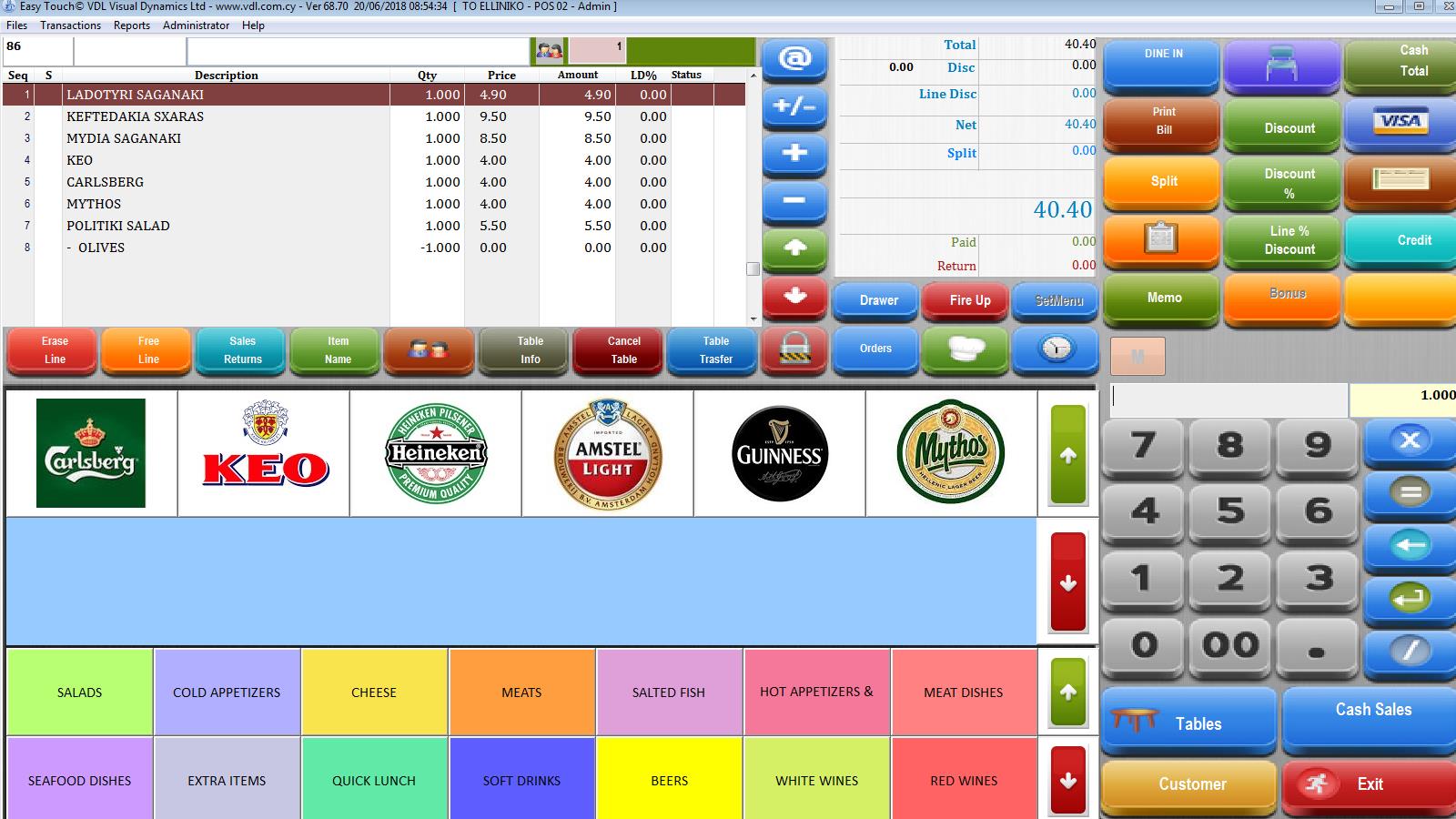Click the Print Bill button

coord(1161,123)
